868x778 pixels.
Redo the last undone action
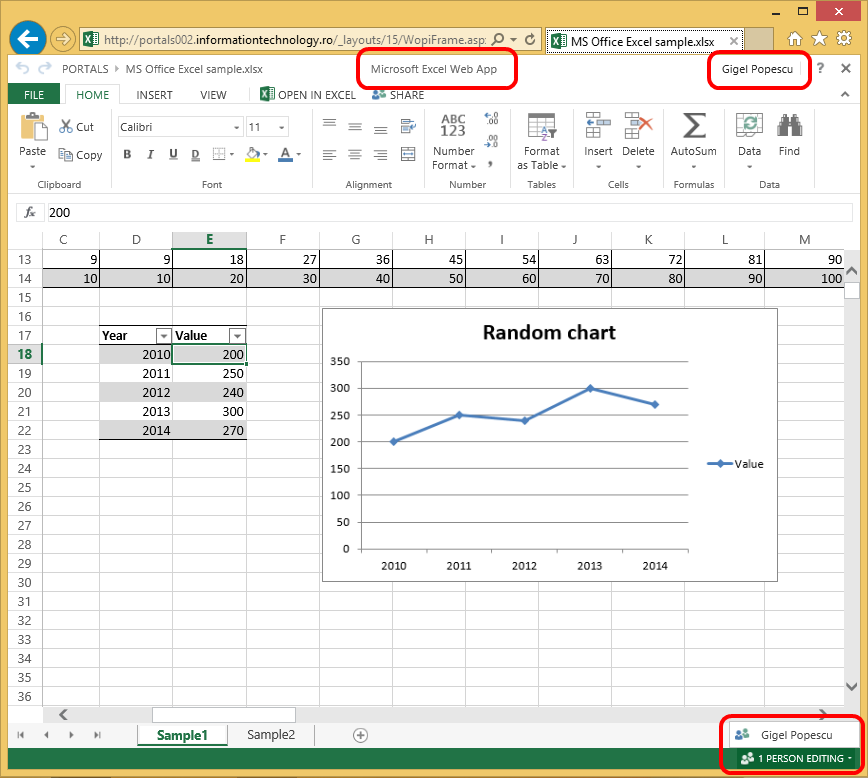click(45, 68)
